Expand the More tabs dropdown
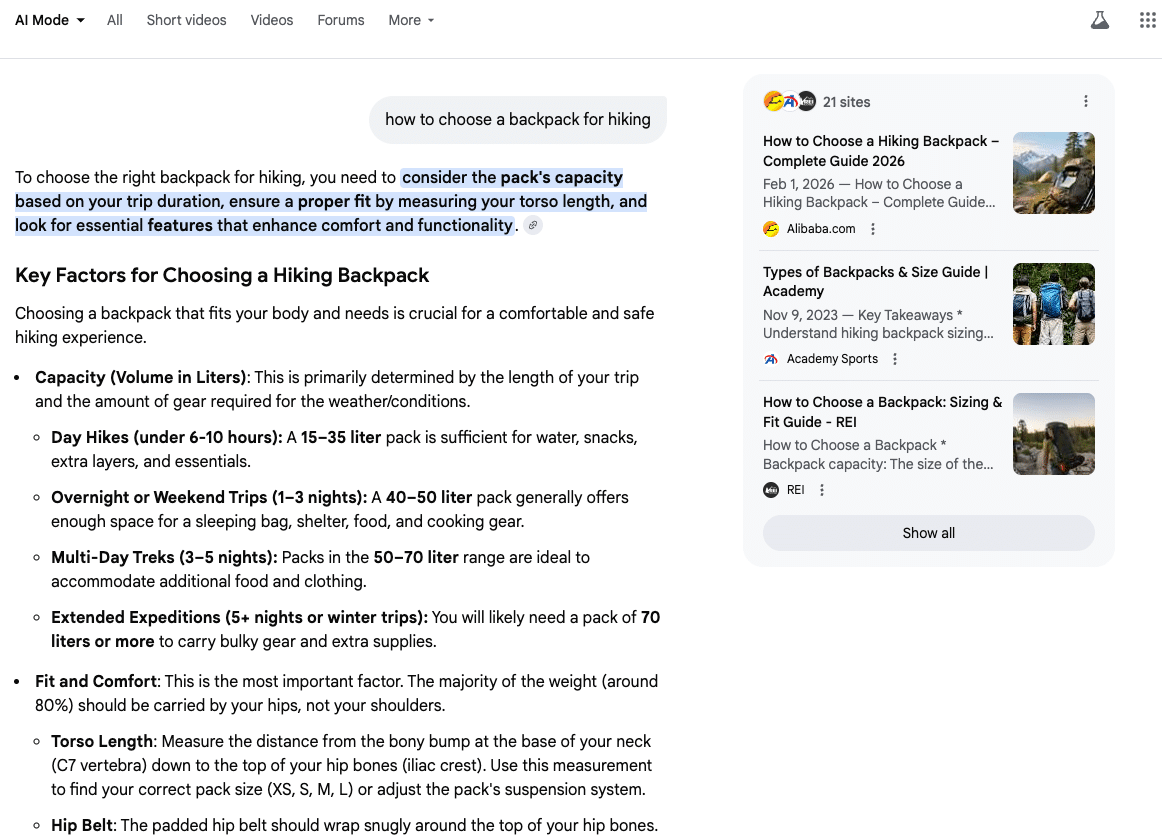Image resolution: width=1162 pixels, height=840 pixels. (411, 20)
